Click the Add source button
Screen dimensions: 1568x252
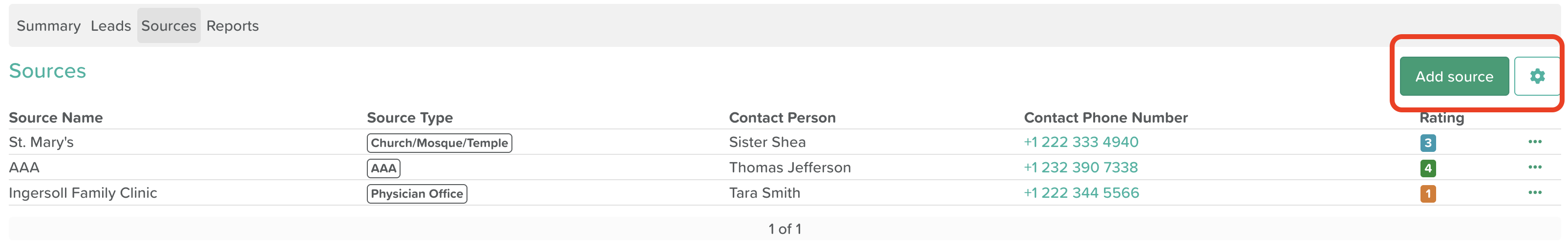(1454, 76)
